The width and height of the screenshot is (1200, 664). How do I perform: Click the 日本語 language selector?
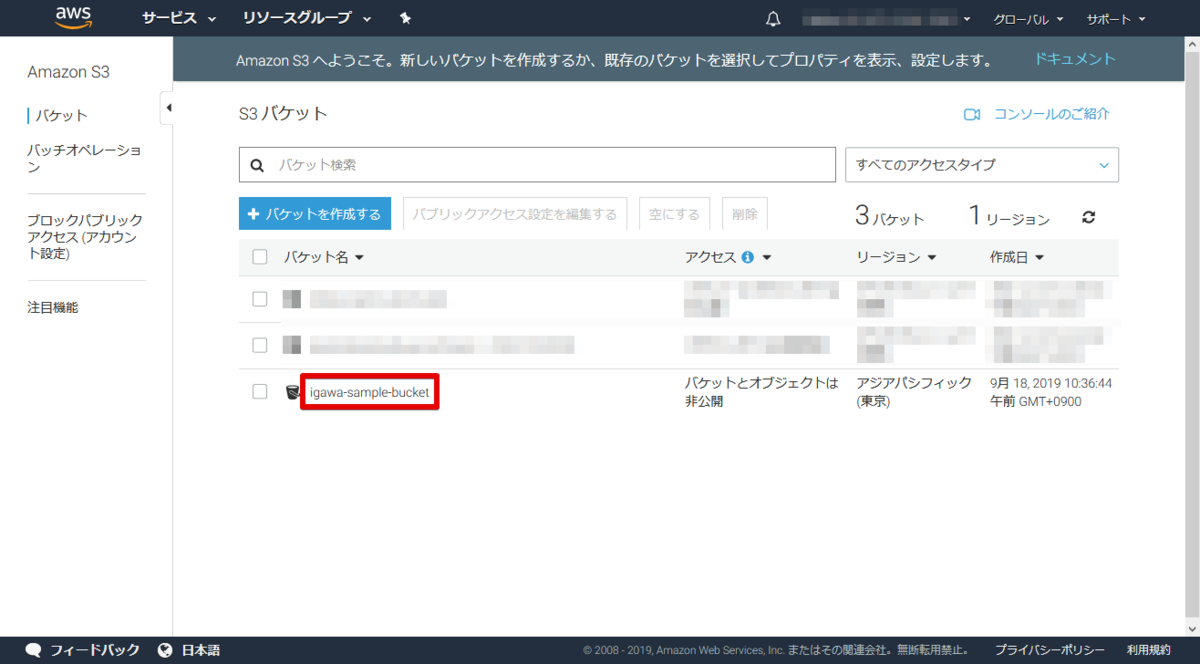click(x=201, y=650)
